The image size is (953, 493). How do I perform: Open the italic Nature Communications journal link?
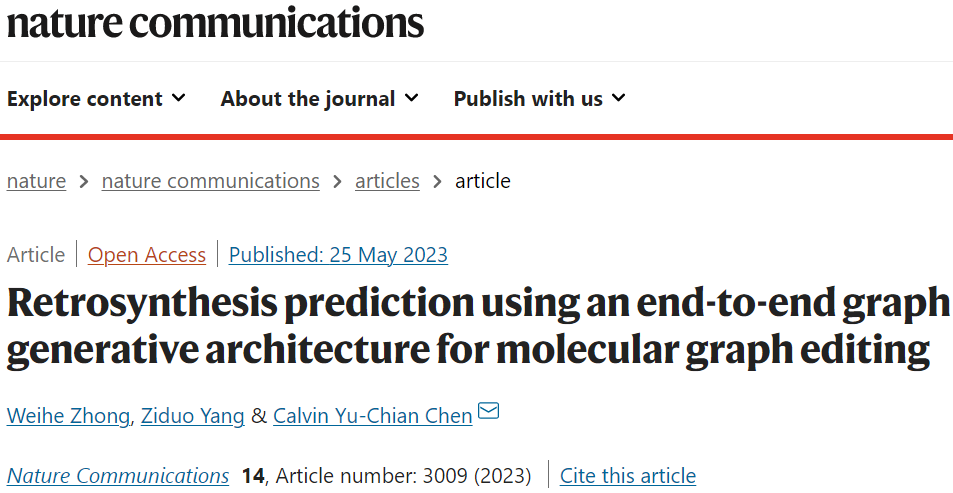(x=118, y=476)
